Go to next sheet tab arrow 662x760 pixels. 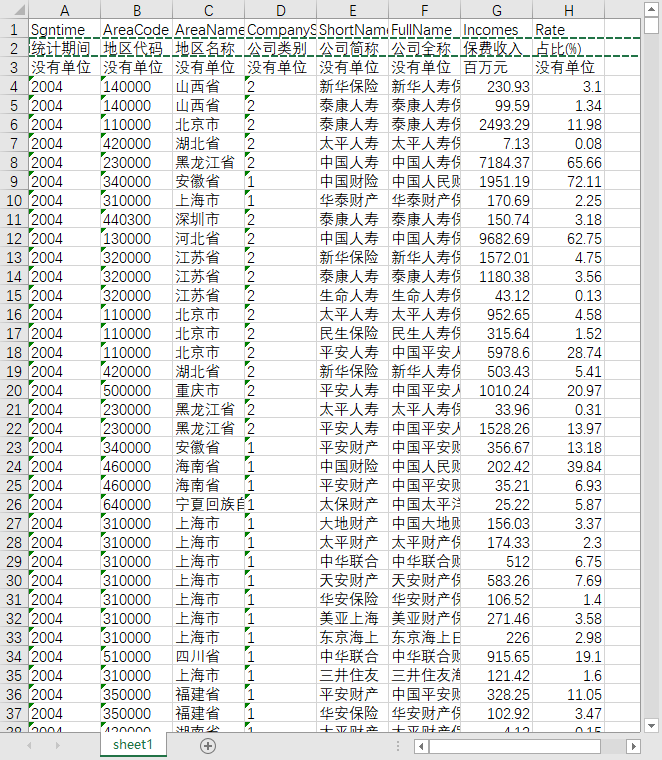tap(58, 746)
